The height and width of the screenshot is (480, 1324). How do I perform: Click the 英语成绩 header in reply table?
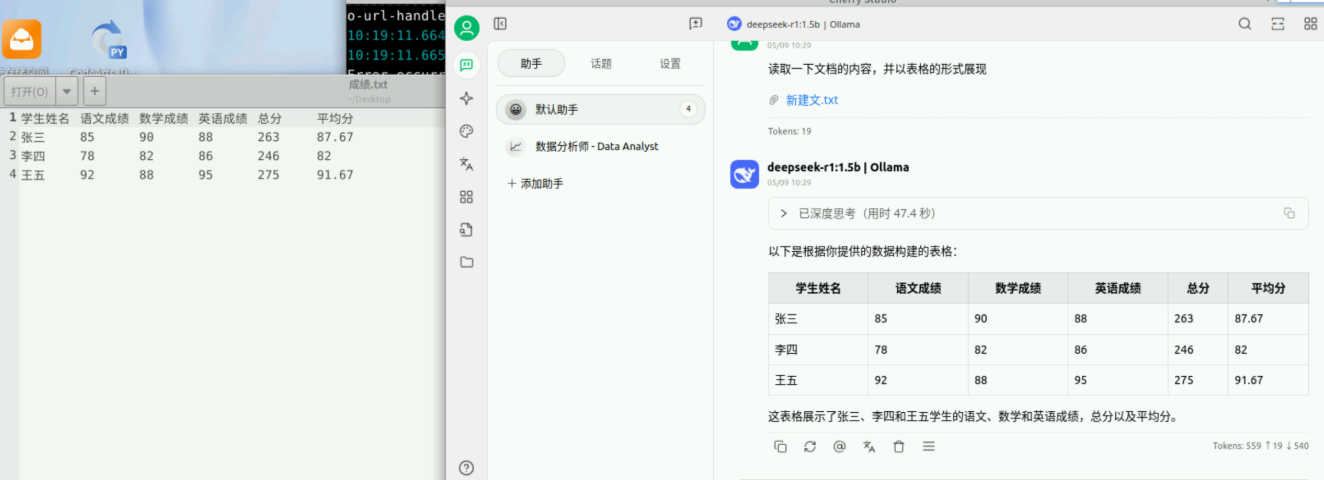pos(1118,288)
